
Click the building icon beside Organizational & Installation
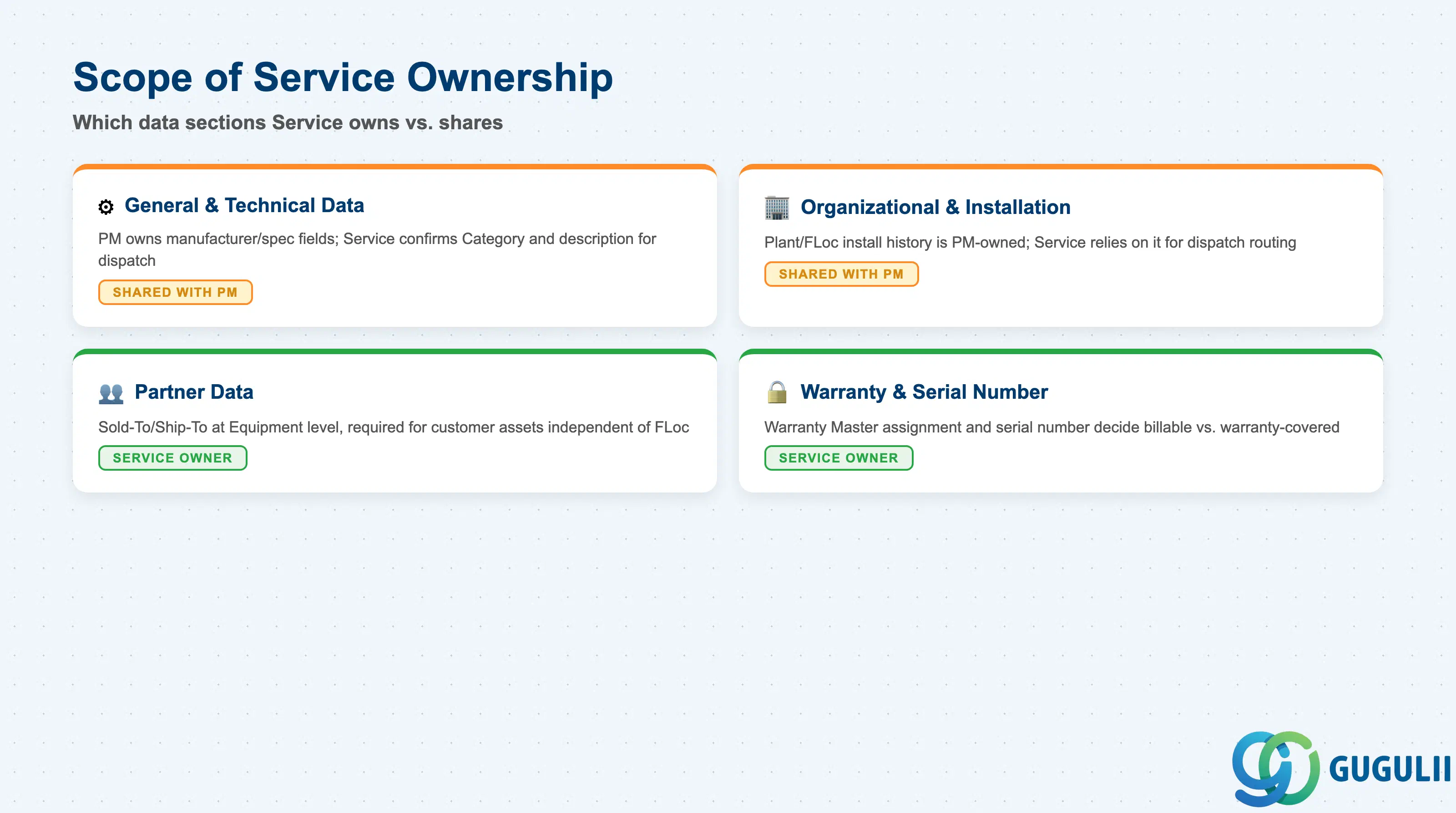[777, 208]
